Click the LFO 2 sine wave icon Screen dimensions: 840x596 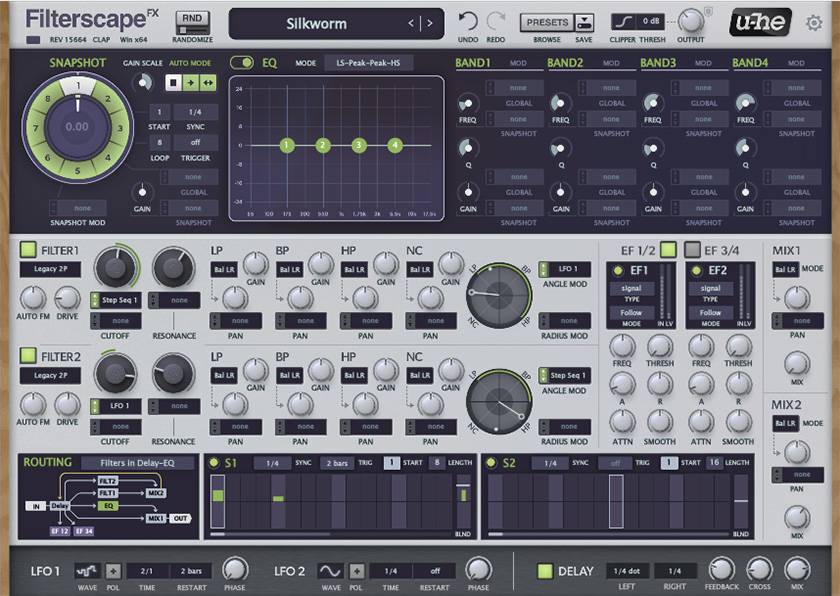pos(330,571)
